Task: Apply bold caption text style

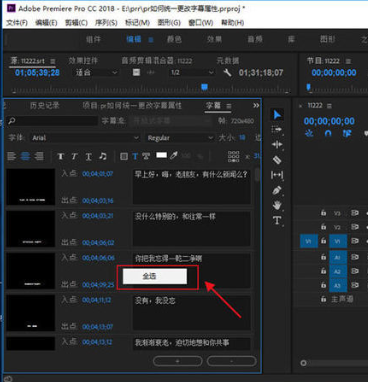Action: click(x=61, y=156)
